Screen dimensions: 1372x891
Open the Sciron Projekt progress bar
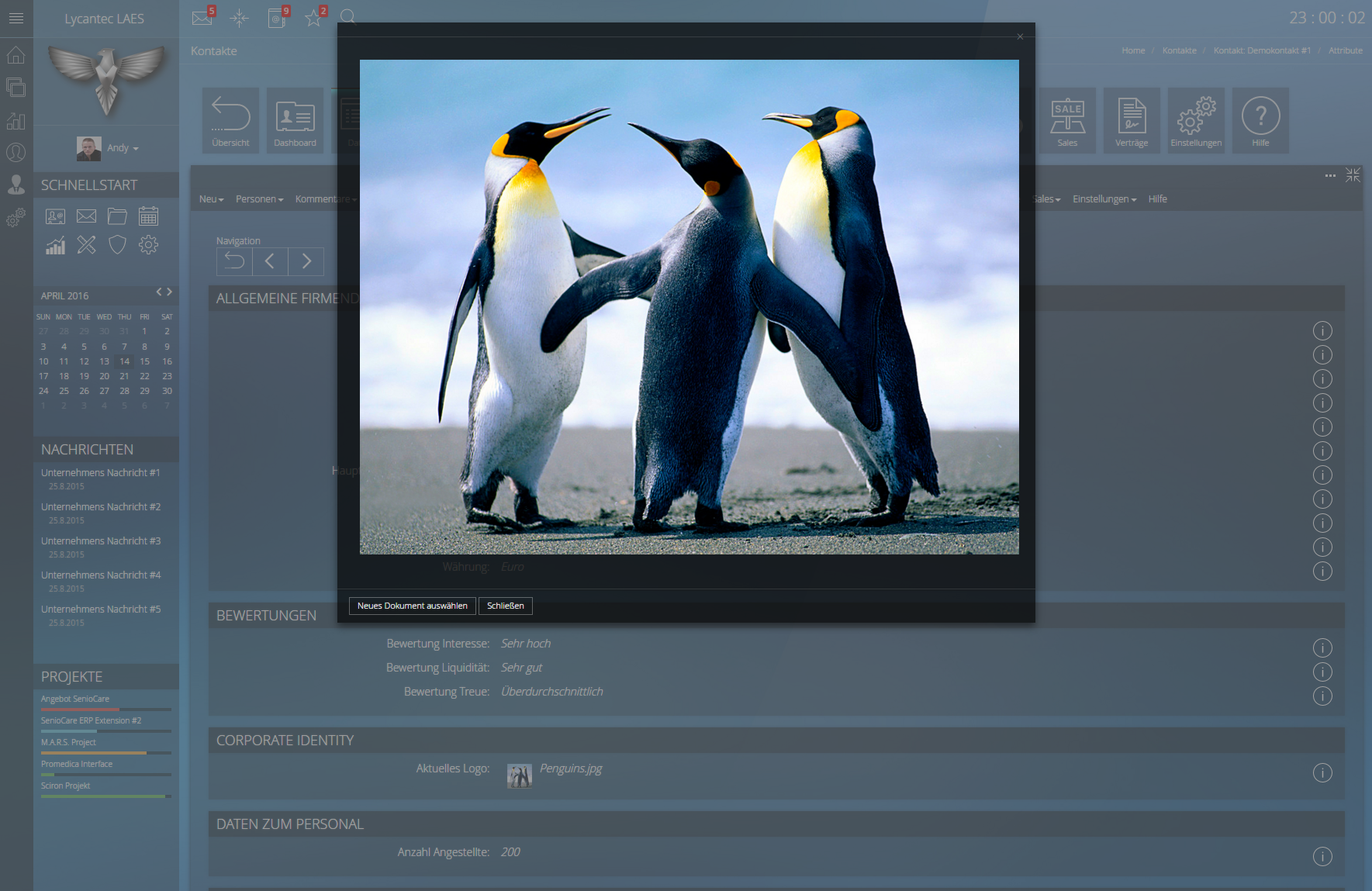tap(106, 796)
